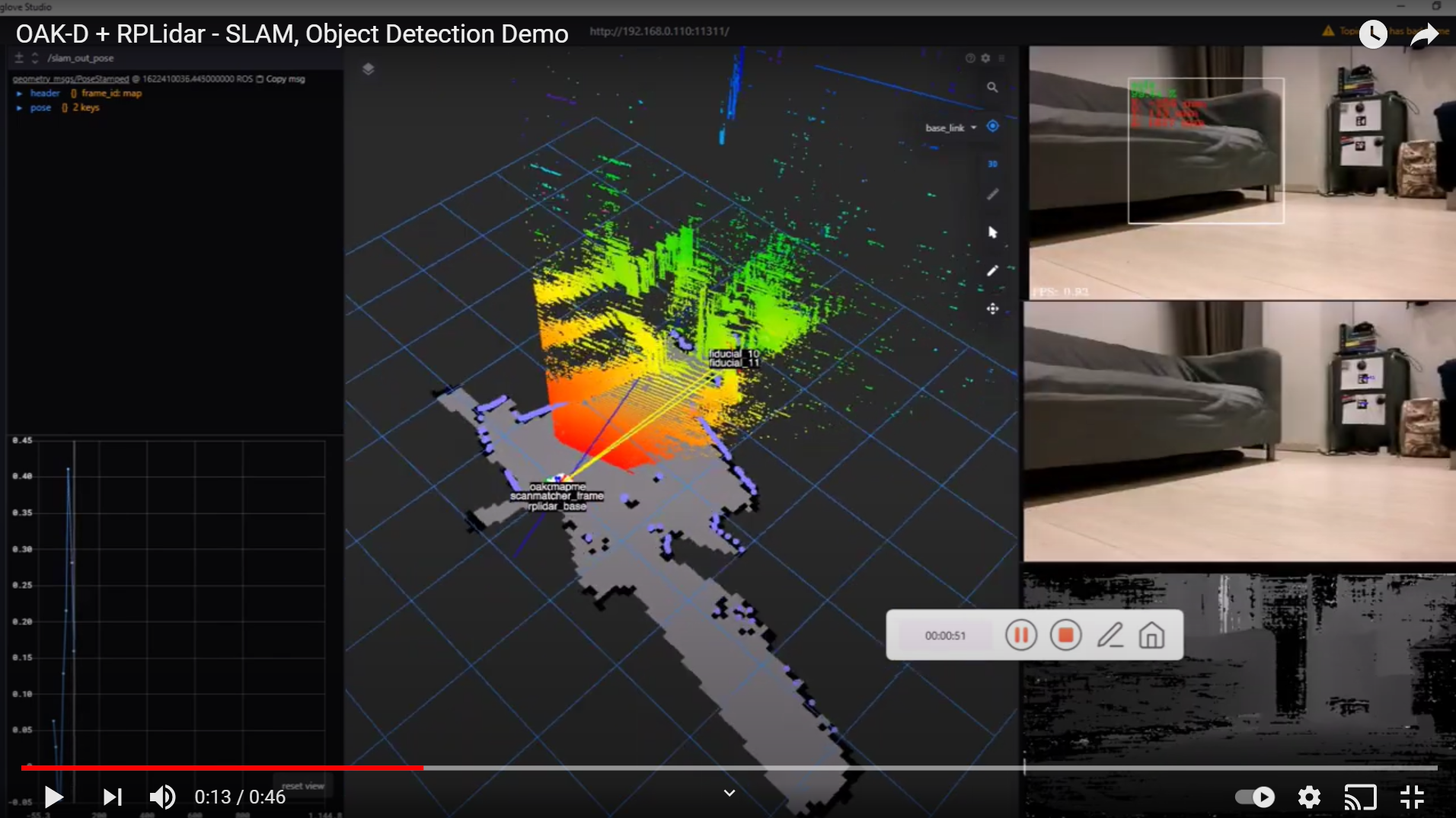Play the paused video

[x=53, y=797]
